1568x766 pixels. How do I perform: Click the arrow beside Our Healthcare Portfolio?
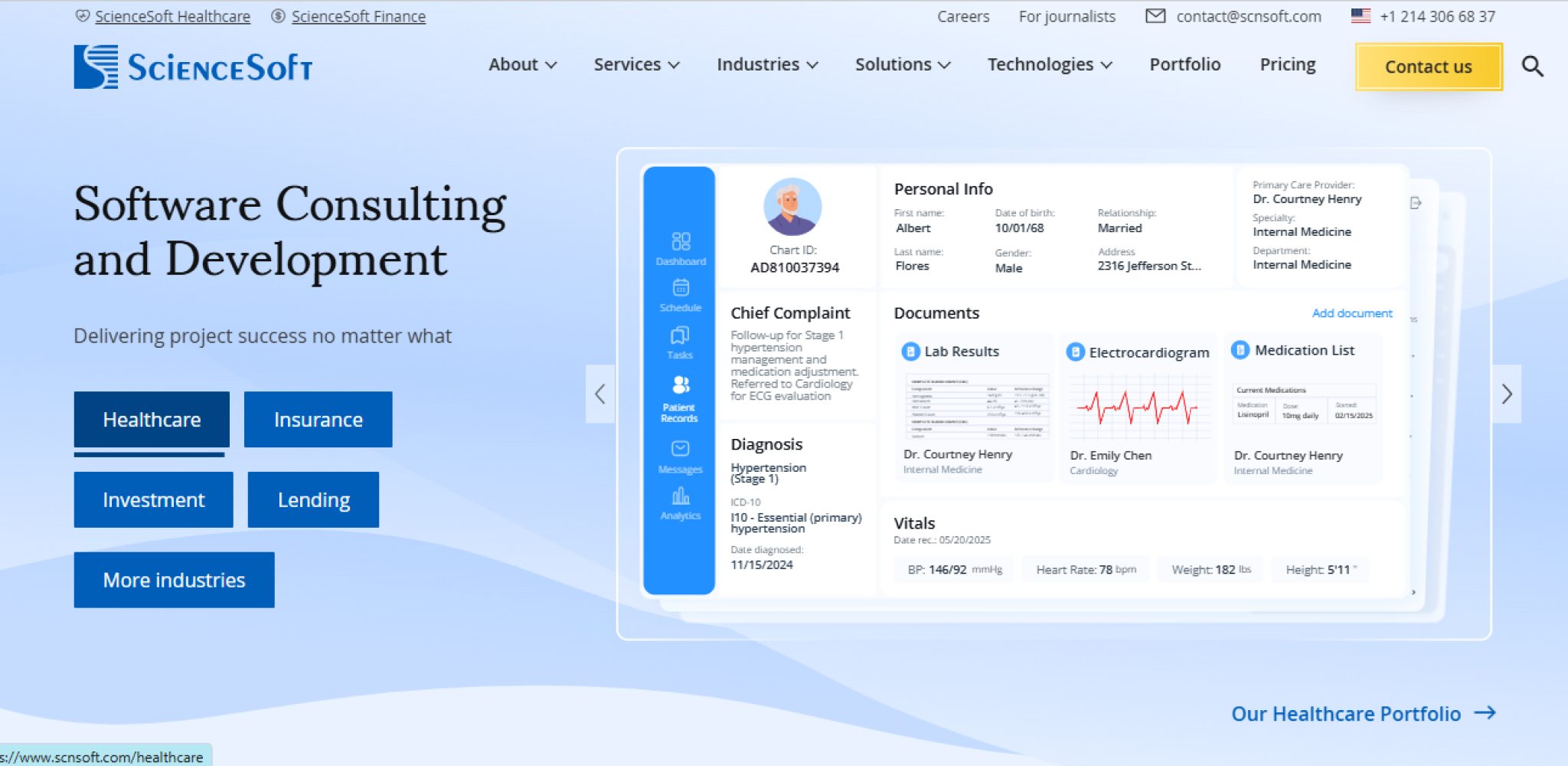click(x=1485, y=713)
